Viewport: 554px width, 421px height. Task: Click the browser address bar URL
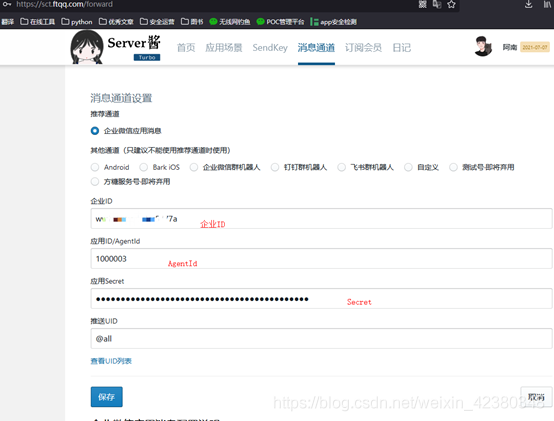coord(64,4)
